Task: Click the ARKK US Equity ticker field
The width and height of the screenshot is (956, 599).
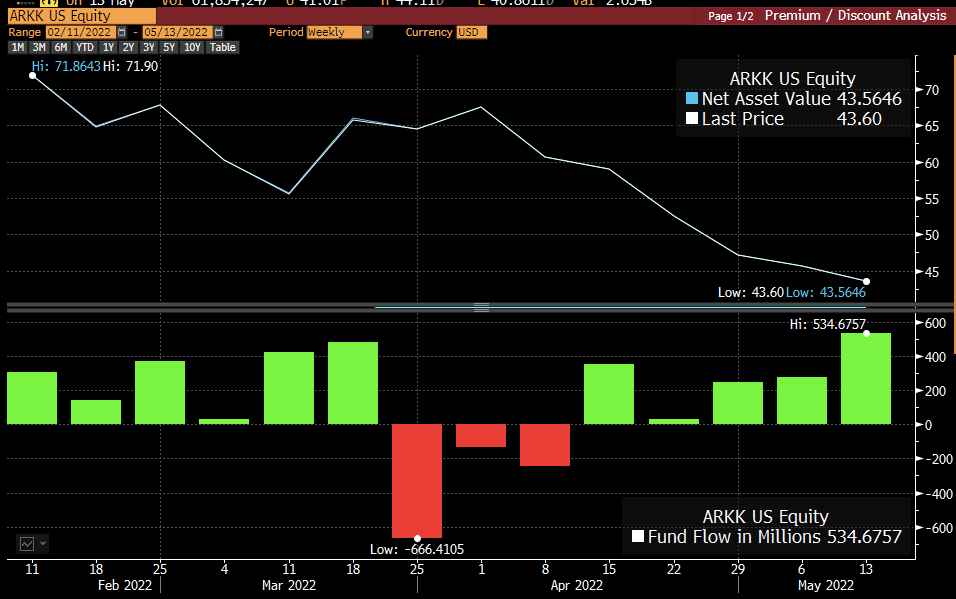Action: [82, 16]
